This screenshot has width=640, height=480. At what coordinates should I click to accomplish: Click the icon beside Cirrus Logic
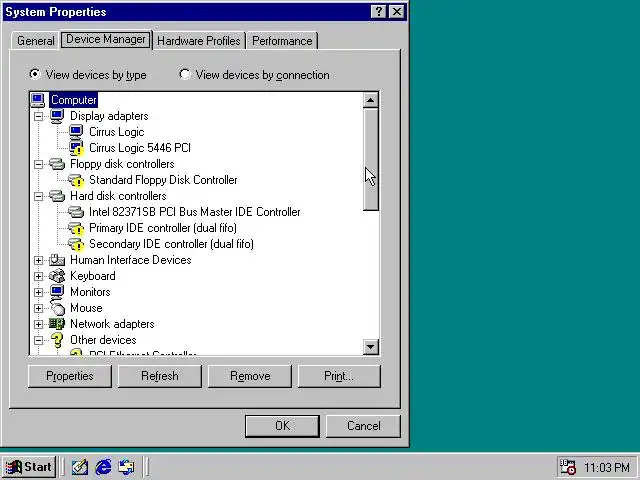pyautogui.click(x=76, y=132)
